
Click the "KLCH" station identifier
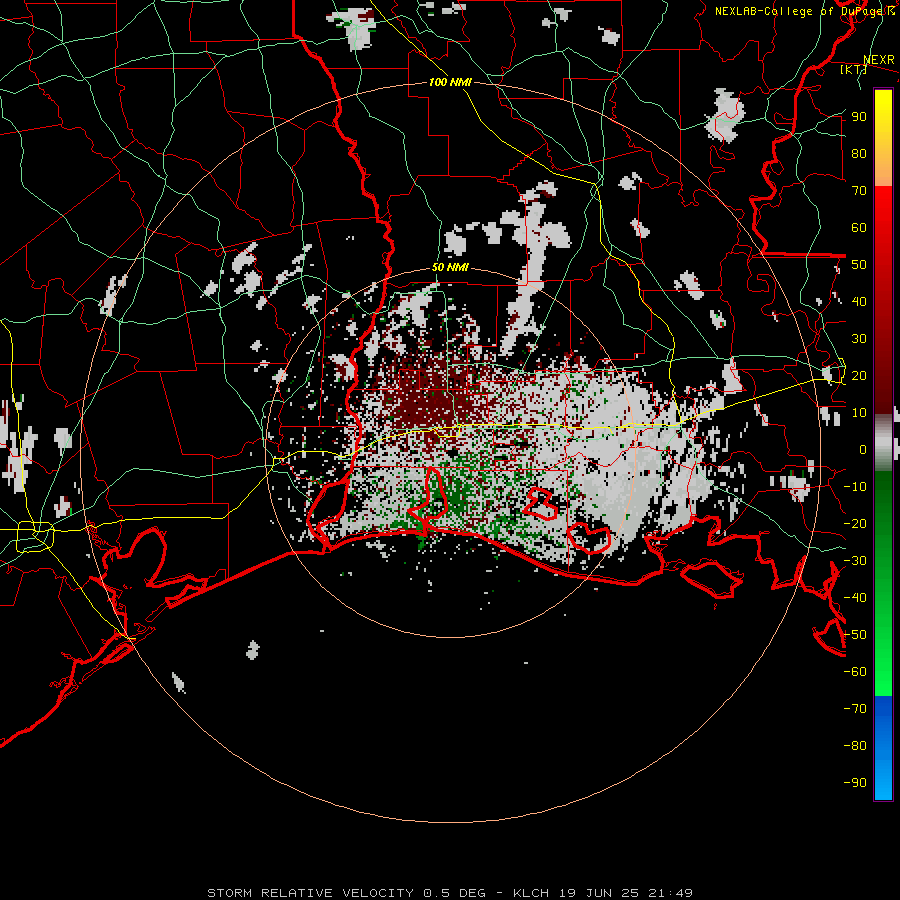(x=531, y=893)
